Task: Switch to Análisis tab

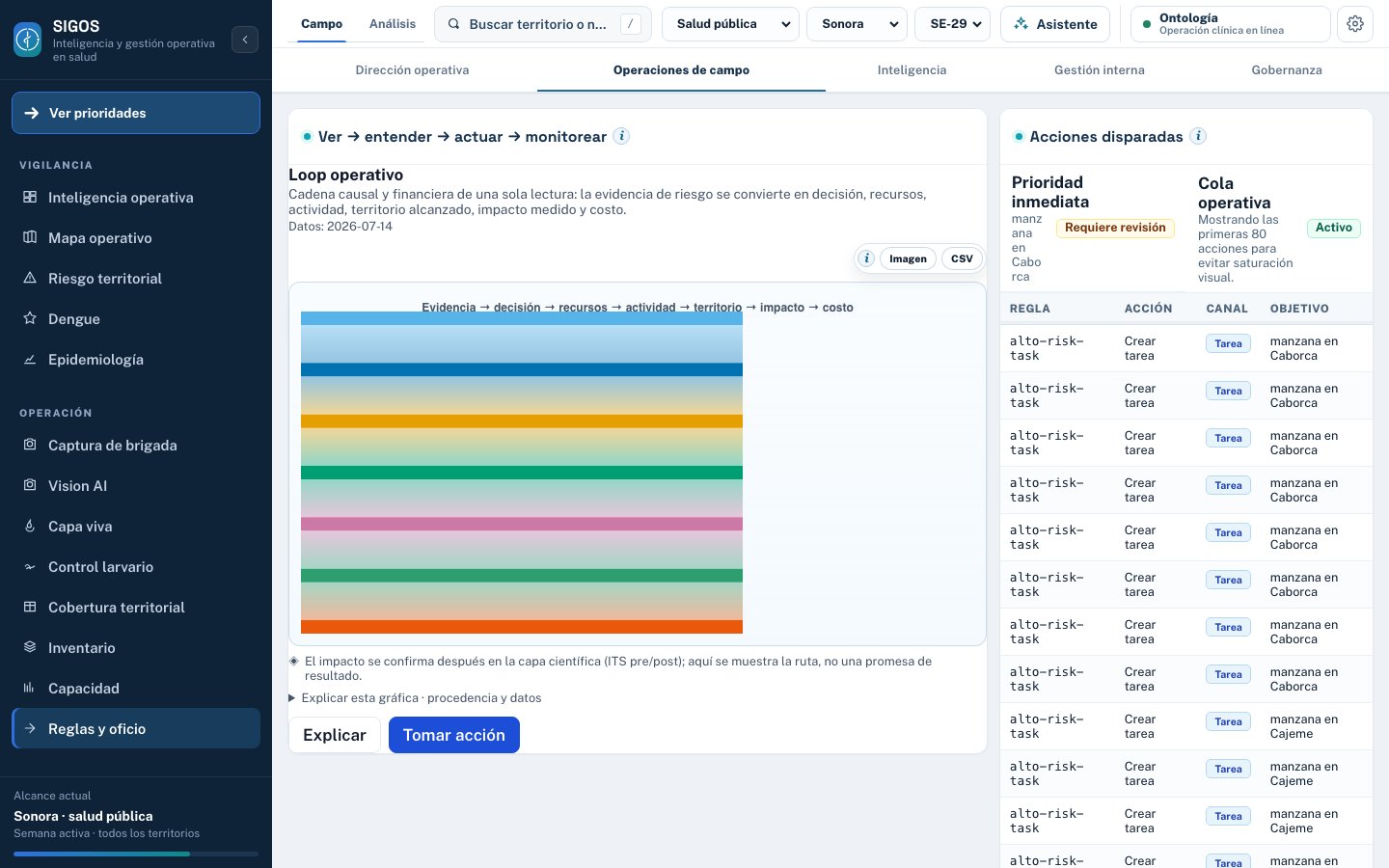Action: tap(393, 24)
